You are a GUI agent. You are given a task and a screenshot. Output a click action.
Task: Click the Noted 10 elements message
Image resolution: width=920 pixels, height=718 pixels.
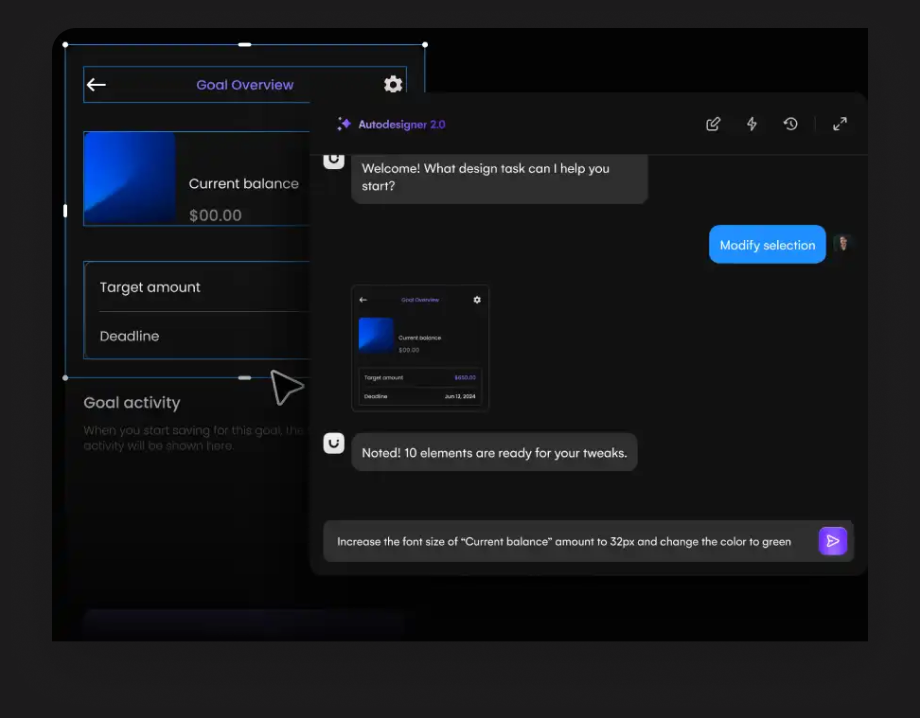coord(494,452)
